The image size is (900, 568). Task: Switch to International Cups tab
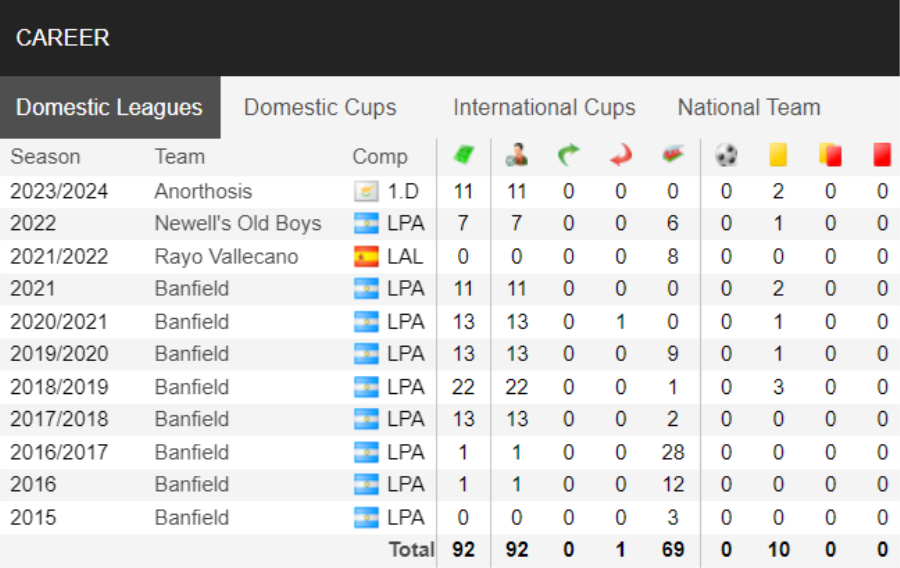coord(544,107)
